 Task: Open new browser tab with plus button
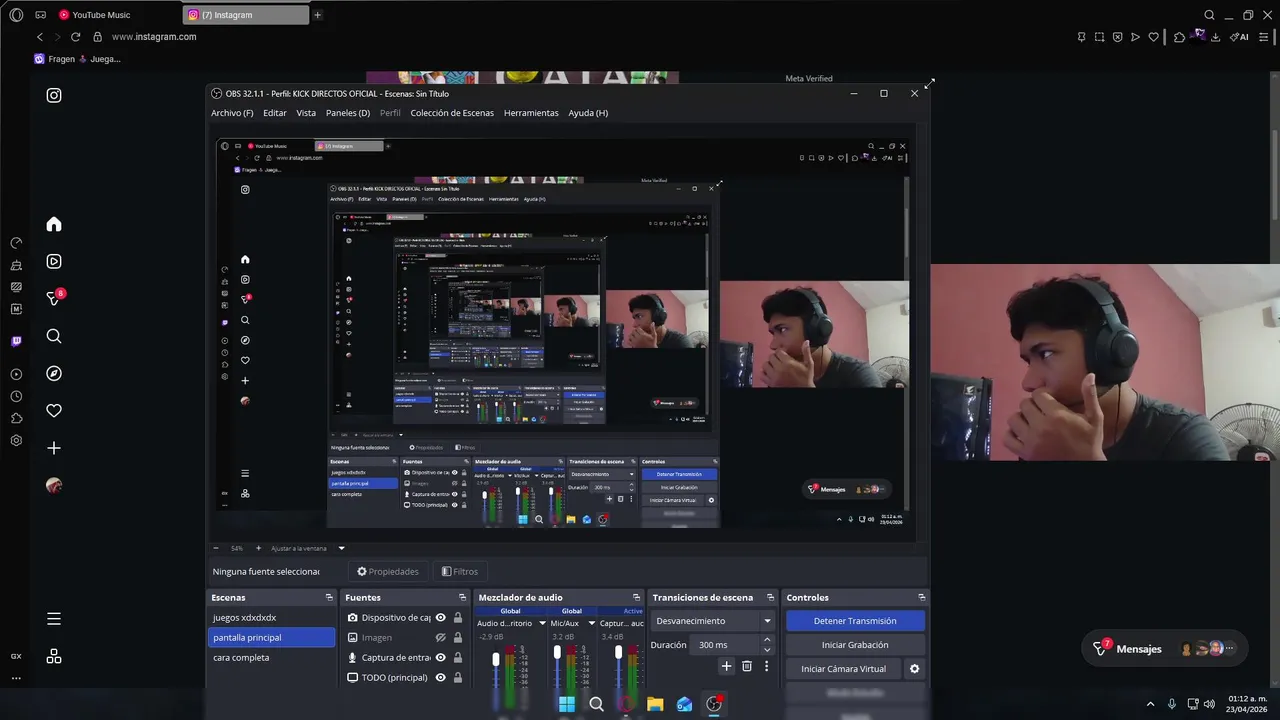click(x=318, y=15)
